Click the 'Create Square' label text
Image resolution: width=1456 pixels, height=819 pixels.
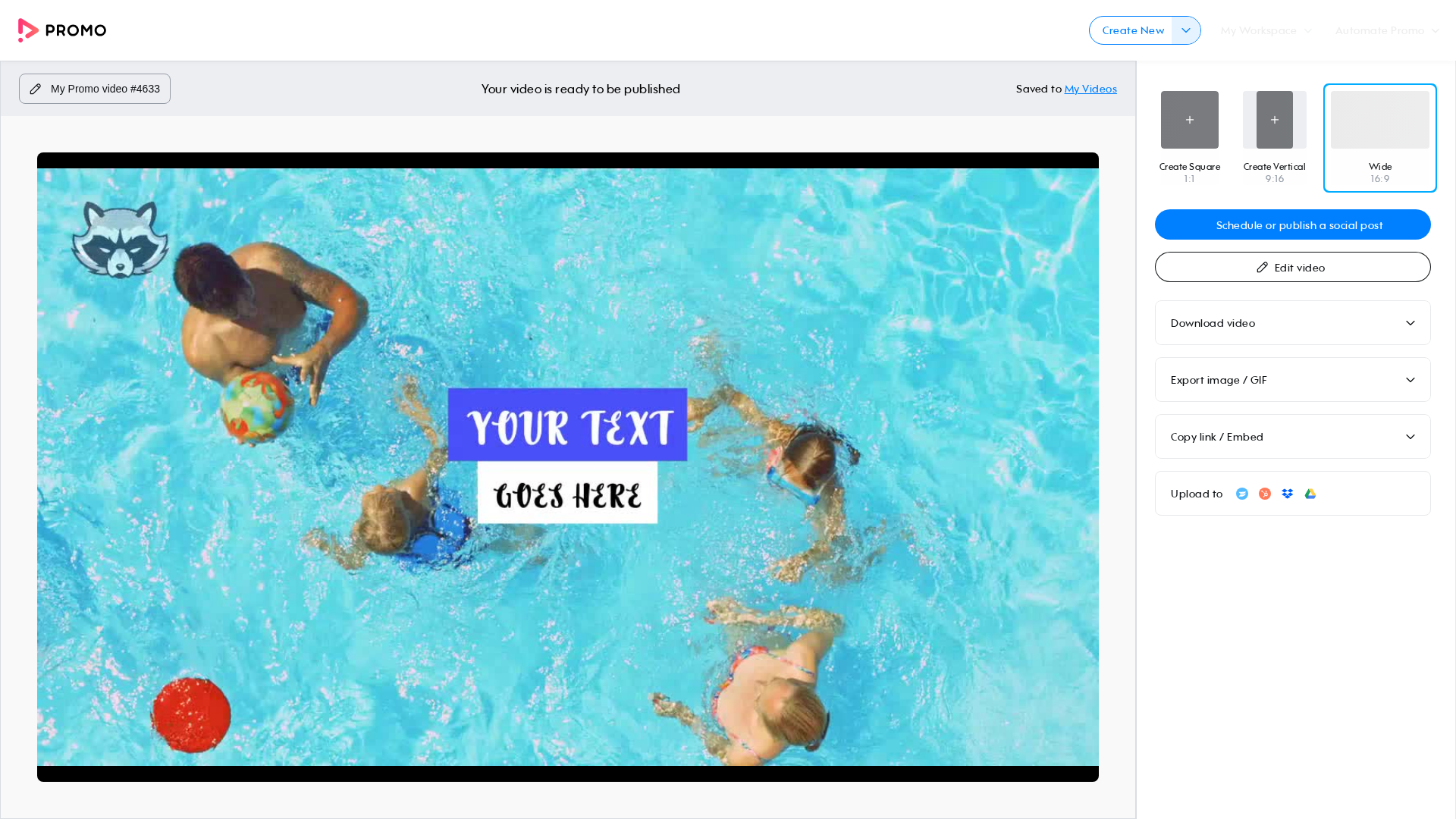point(1190,167)
